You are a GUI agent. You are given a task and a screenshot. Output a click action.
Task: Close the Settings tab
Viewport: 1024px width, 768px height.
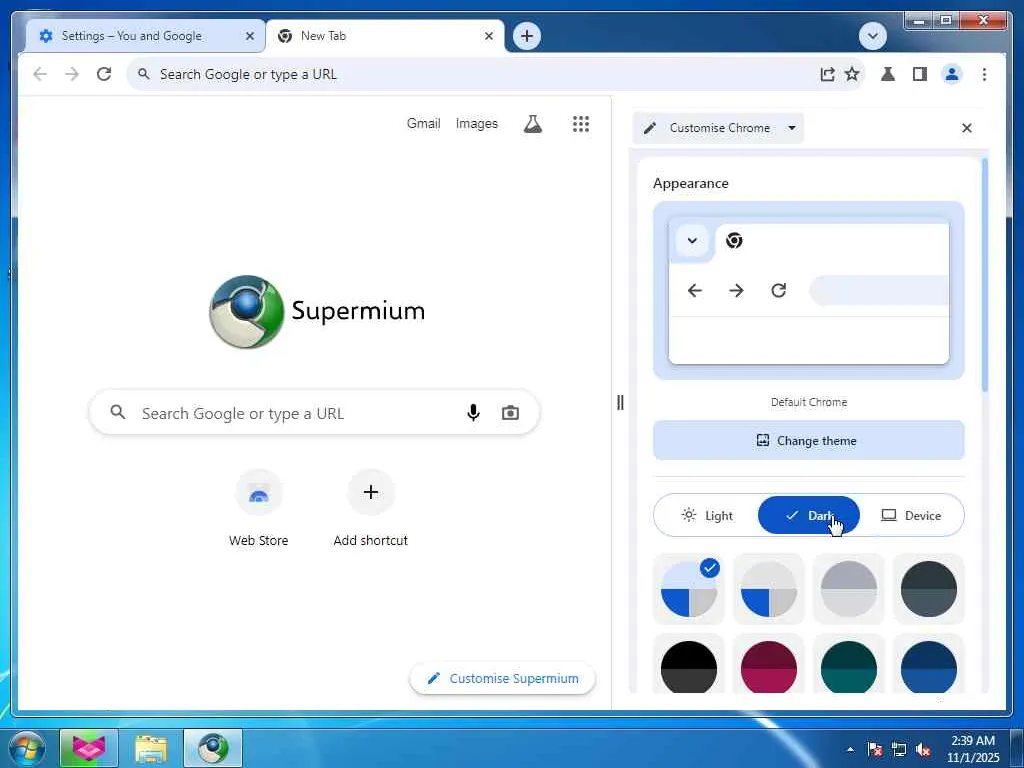249,36
